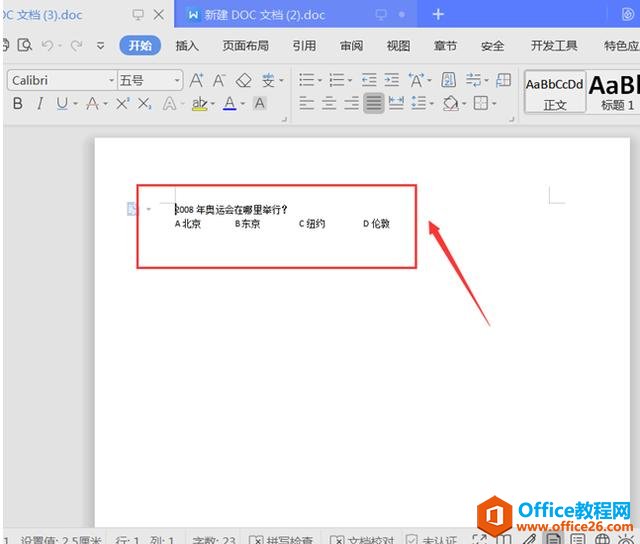The image size is (640, 544).
Task: Apply the font color
Action: tap(229, 104)
